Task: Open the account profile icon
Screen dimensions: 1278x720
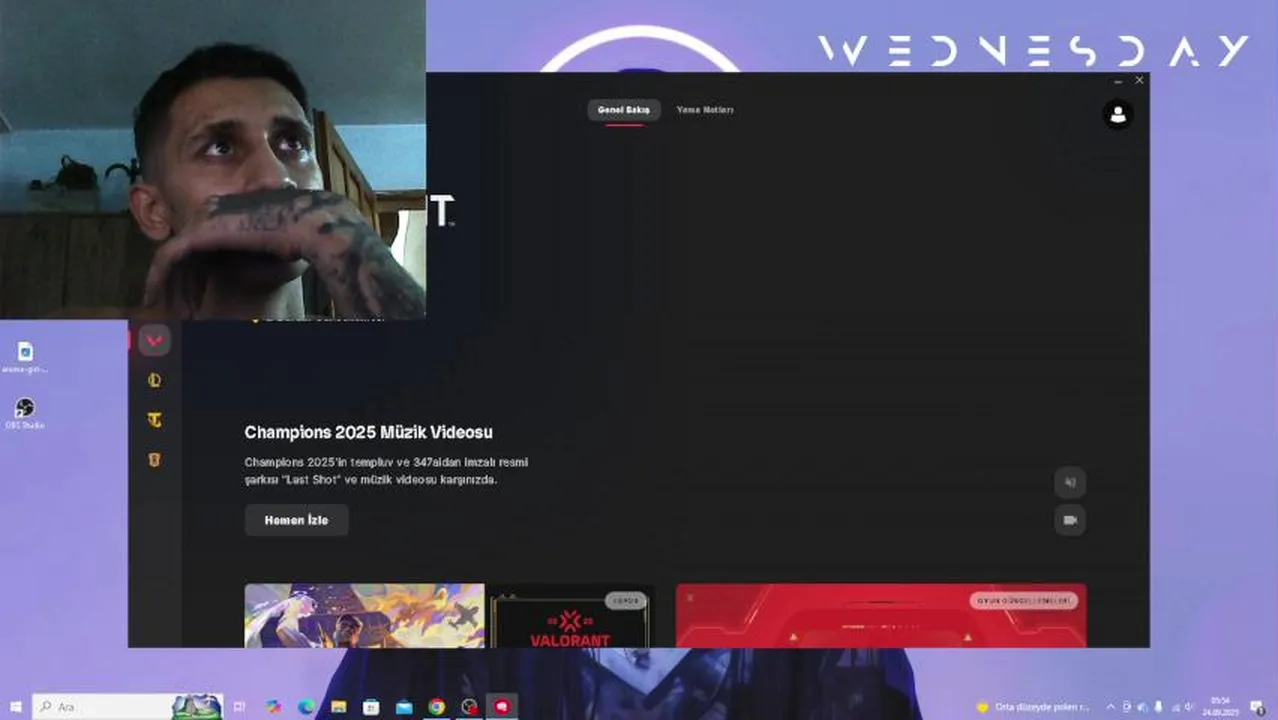Action: pyautogui.click(x=1118, y=114)
